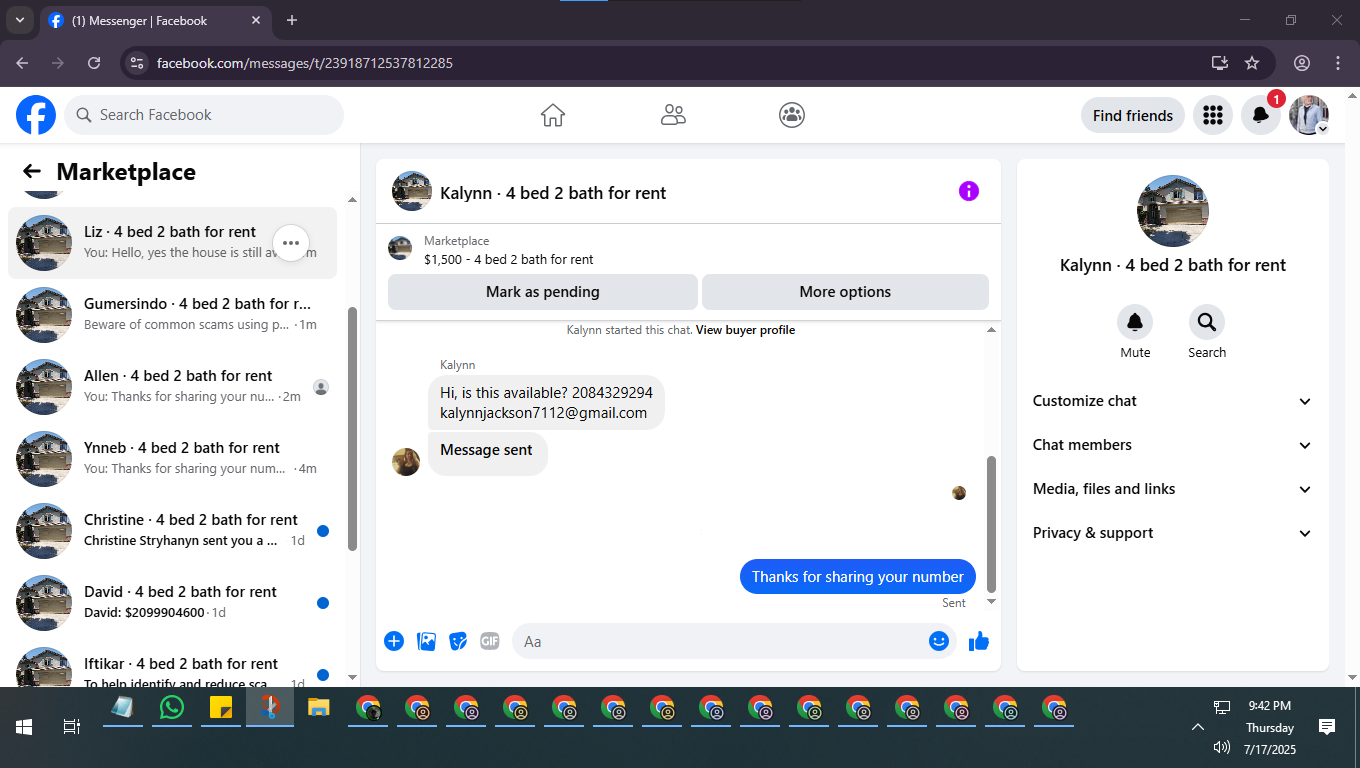View site information in the address bar
The image size is (1360, 768).
(138, 63)
